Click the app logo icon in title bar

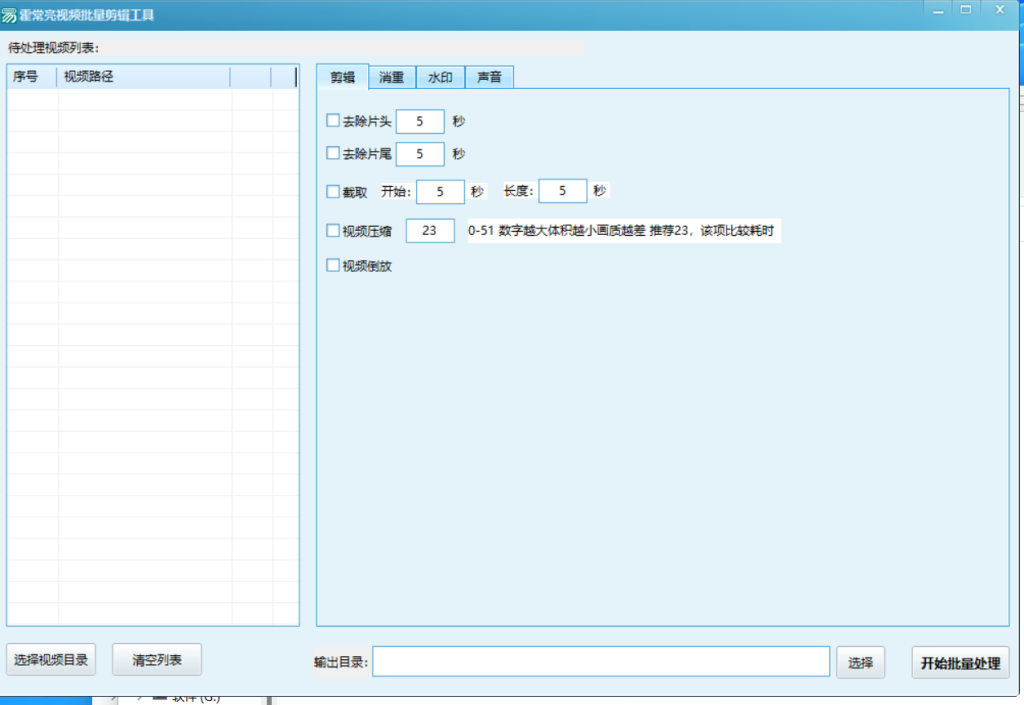point(10,16)
